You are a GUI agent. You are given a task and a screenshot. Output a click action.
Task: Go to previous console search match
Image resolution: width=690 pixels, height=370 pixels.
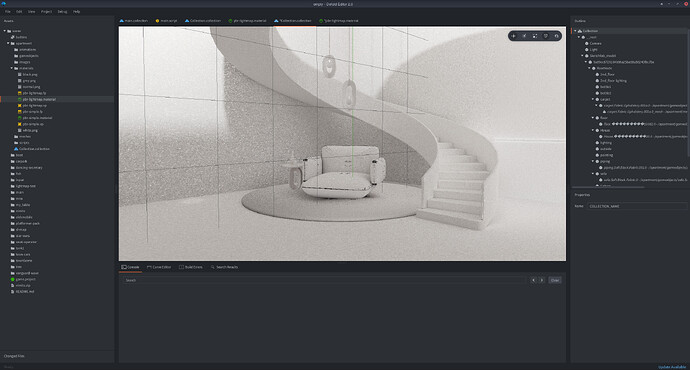[533, 280]
